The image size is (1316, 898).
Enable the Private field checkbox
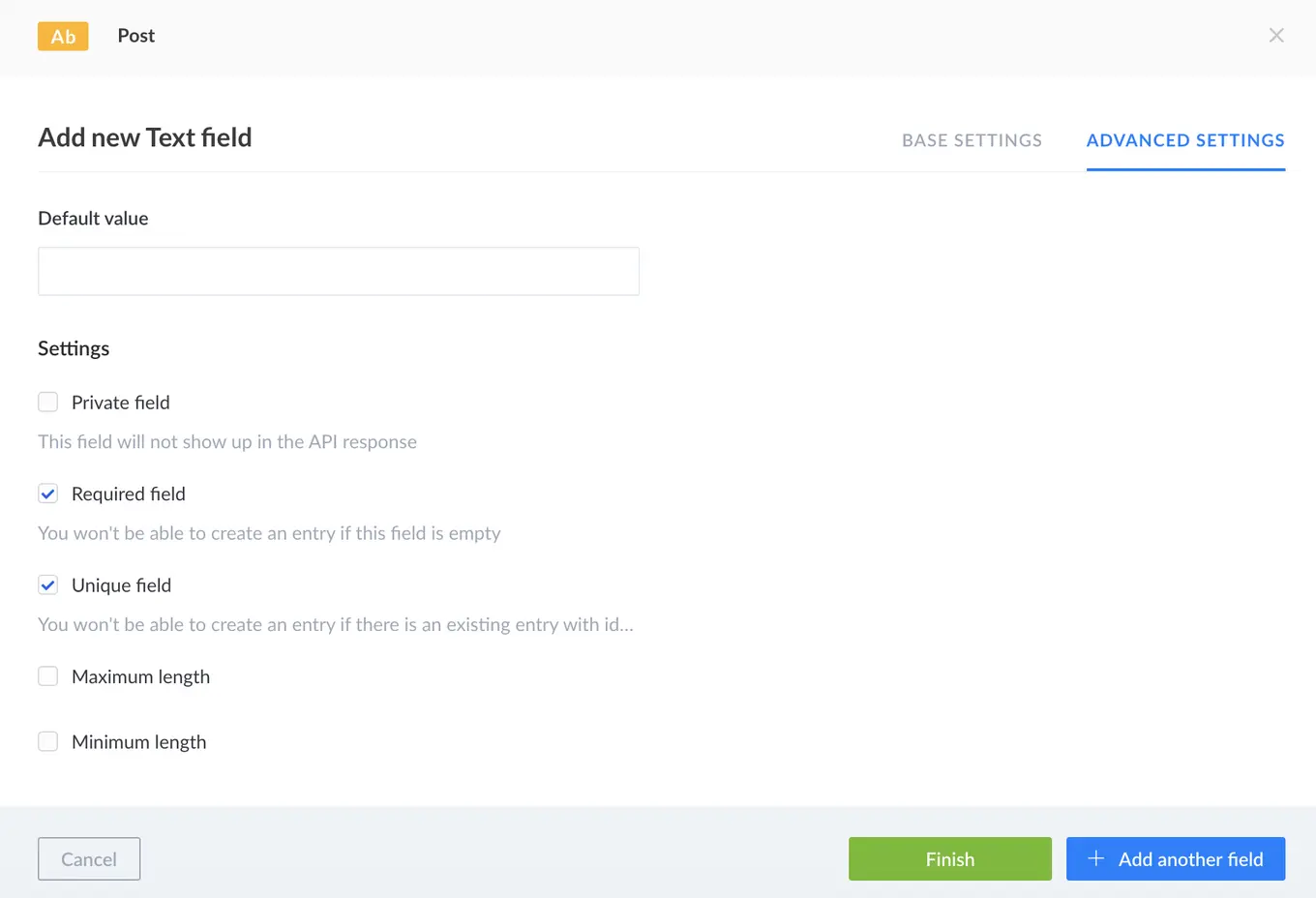(47, 402)
